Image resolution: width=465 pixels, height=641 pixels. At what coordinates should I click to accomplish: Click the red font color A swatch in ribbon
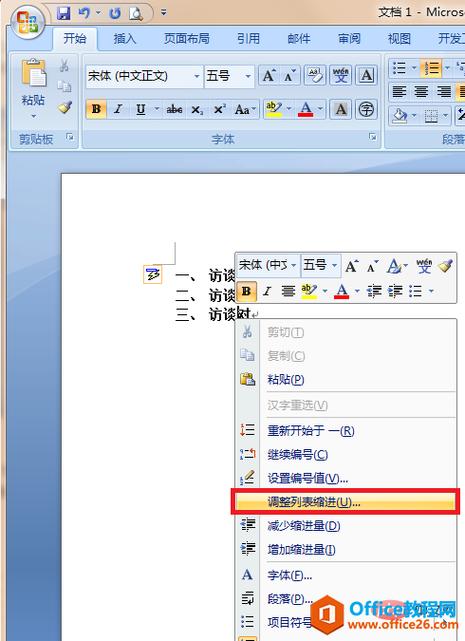coord(306,109)
